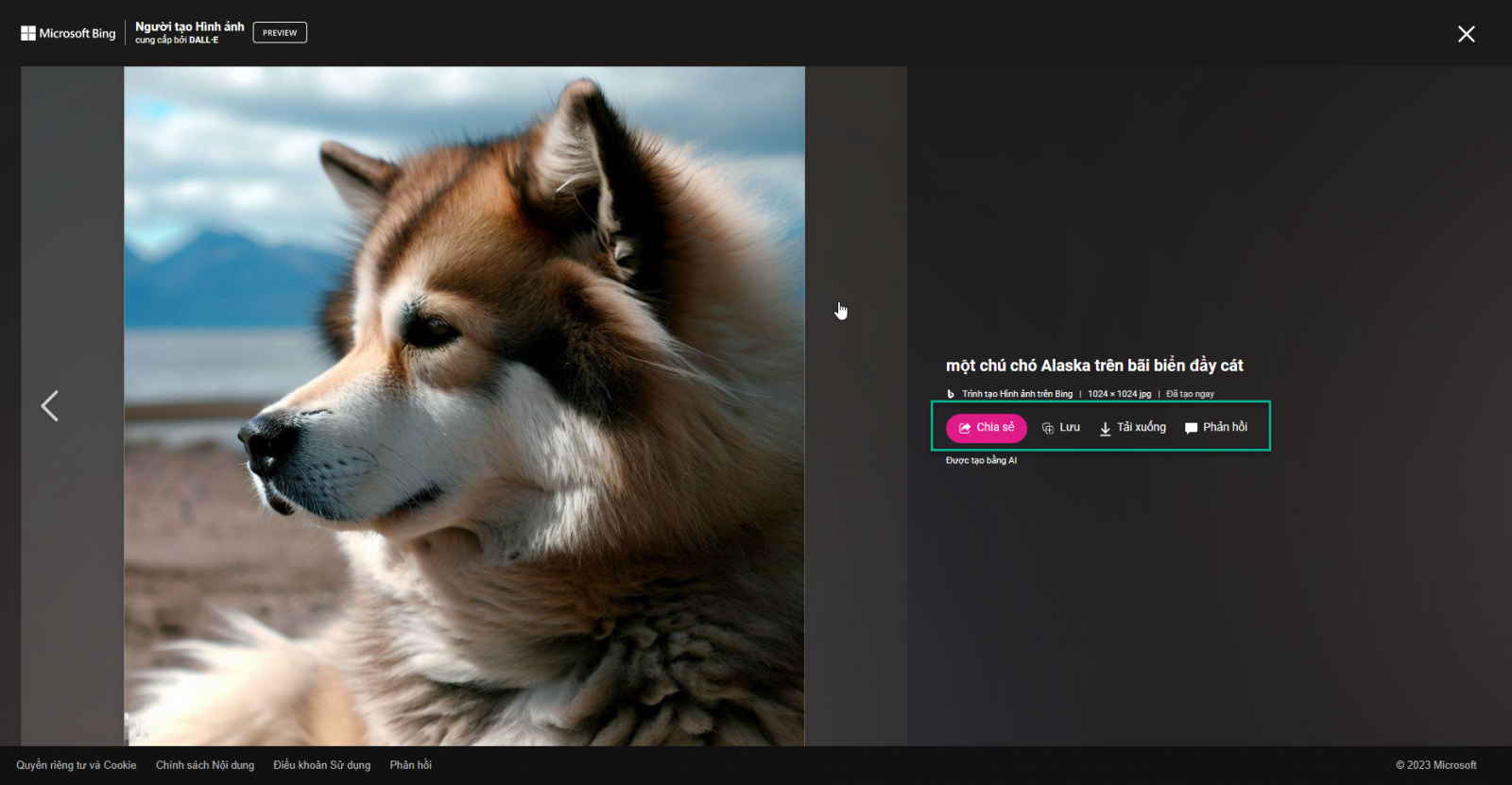Click the '1024 × 1024 jpg' size info
Image resolution: width=1512 pixels, height=785 pixels.
(1119, 394)
